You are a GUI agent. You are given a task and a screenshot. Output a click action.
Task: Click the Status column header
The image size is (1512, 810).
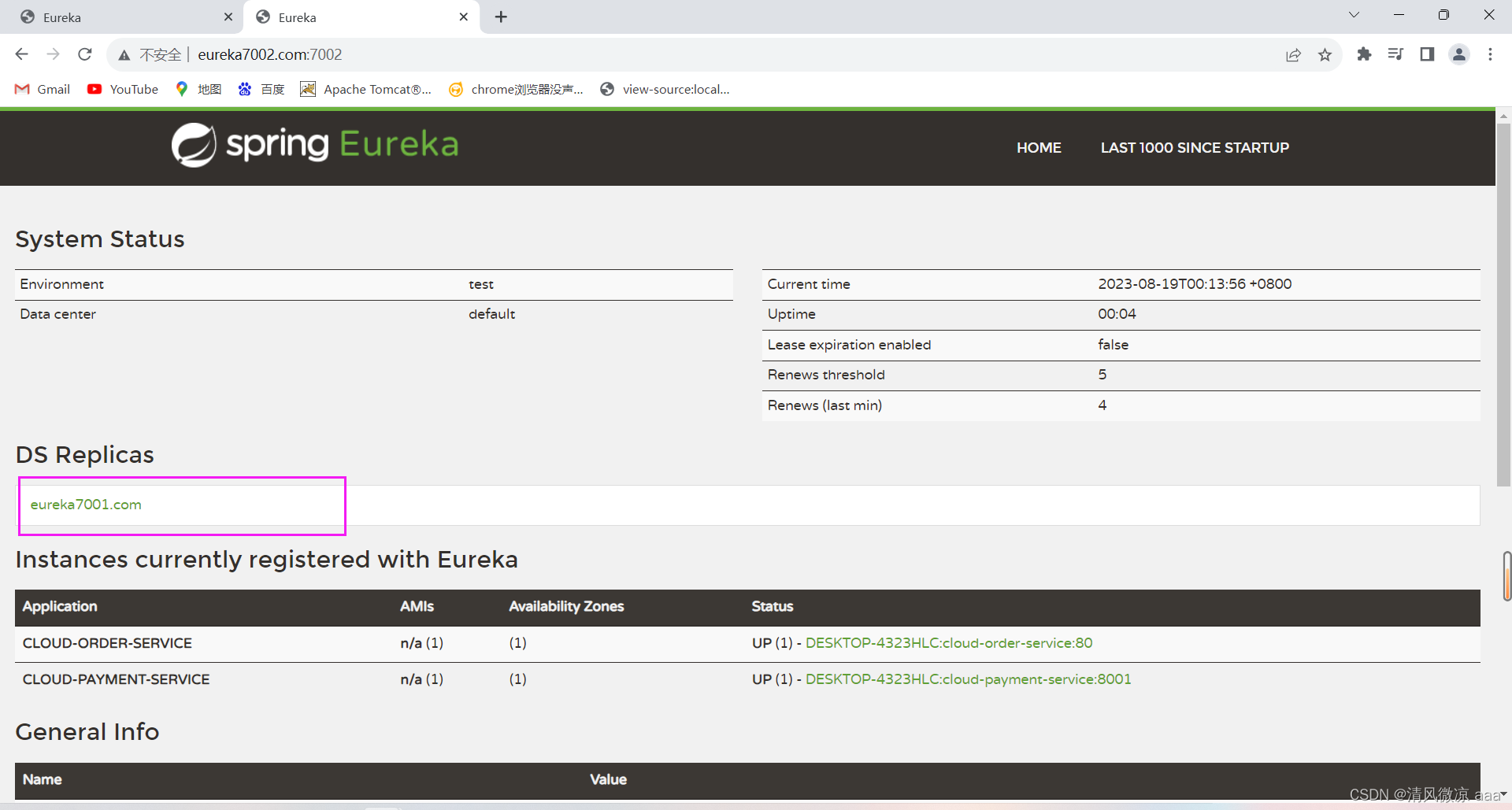point(772,607)
